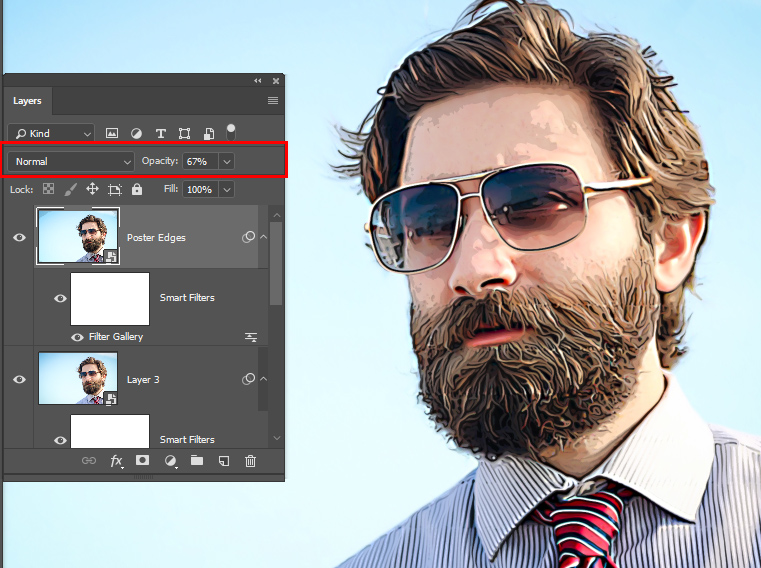
Task: Select the Poster Edges layer name
Action: (x=156, y=237)
